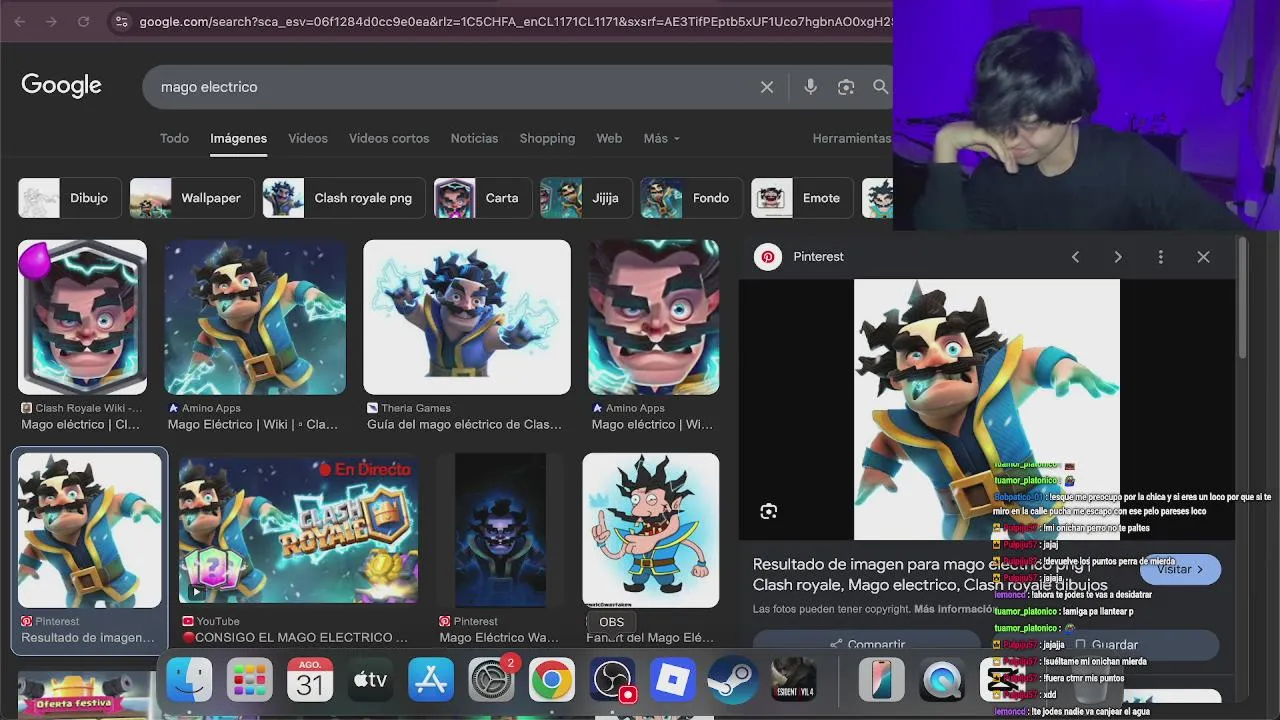
Task: Click the Visitar button
Action: click(1180, 569)
